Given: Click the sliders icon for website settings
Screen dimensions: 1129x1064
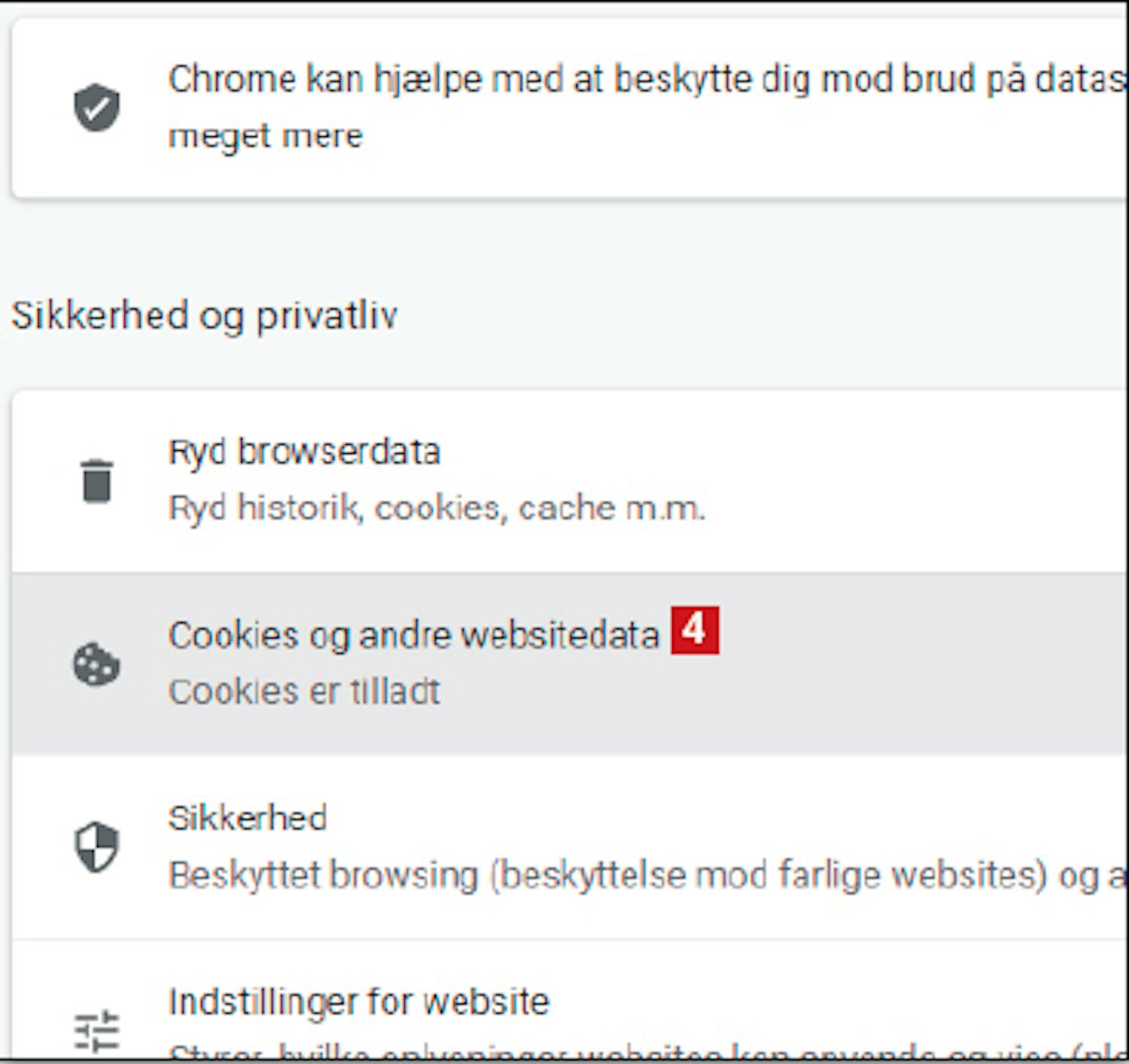Looking at the screenshot, I should pyautogui.click(x=96, y=1029).
